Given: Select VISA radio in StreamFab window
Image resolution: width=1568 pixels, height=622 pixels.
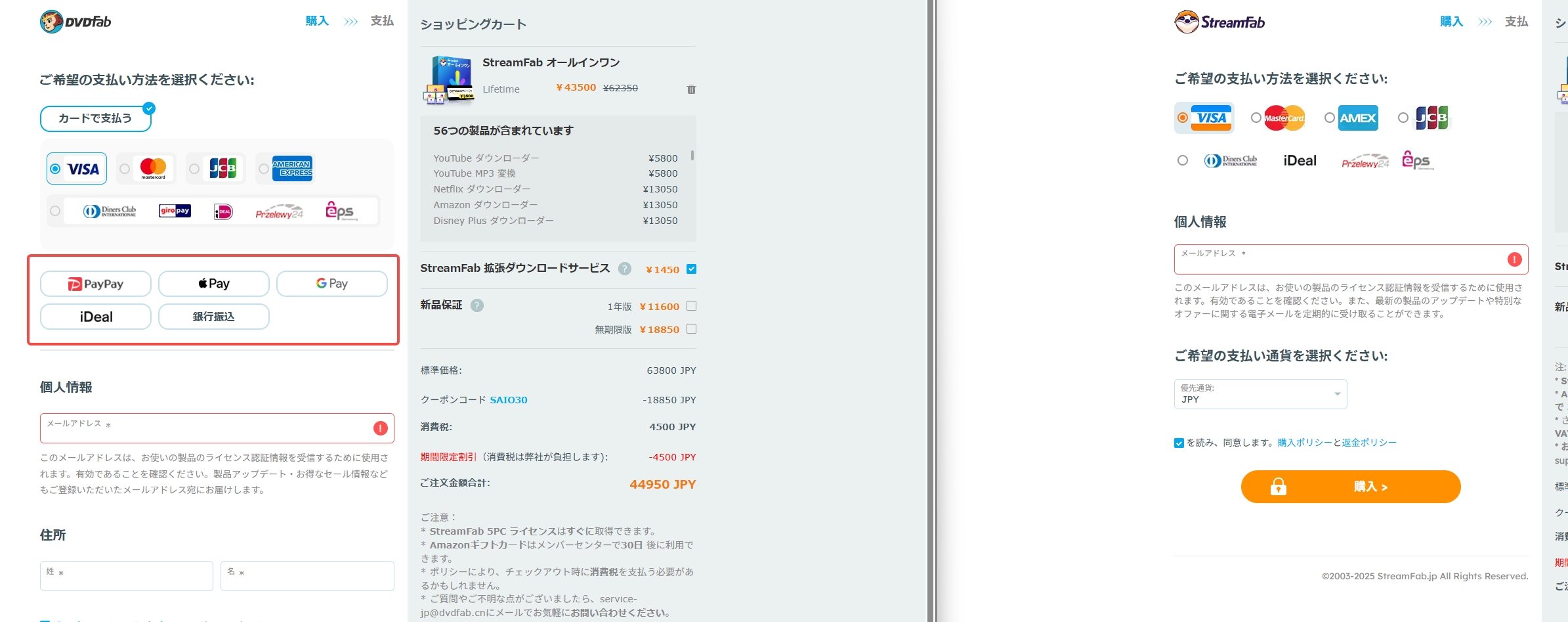Looking at the screenshot, I should [x=1183, y=118].
